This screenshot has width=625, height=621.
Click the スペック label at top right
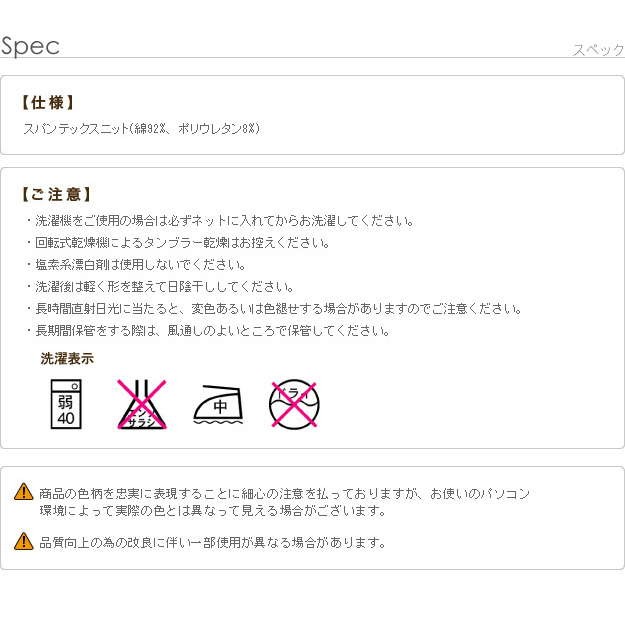[x=597, y=50]
